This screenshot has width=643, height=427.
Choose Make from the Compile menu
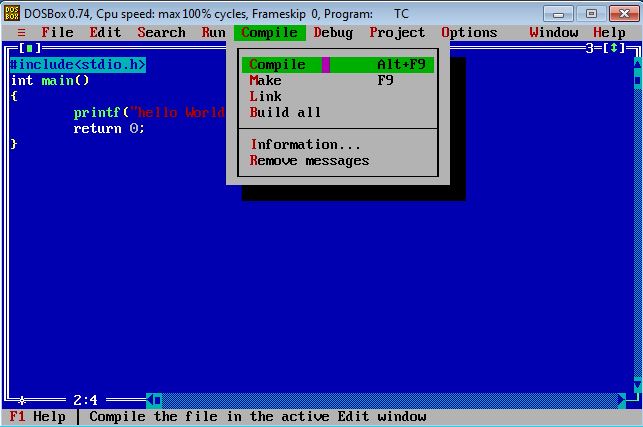tap(337, 80)
